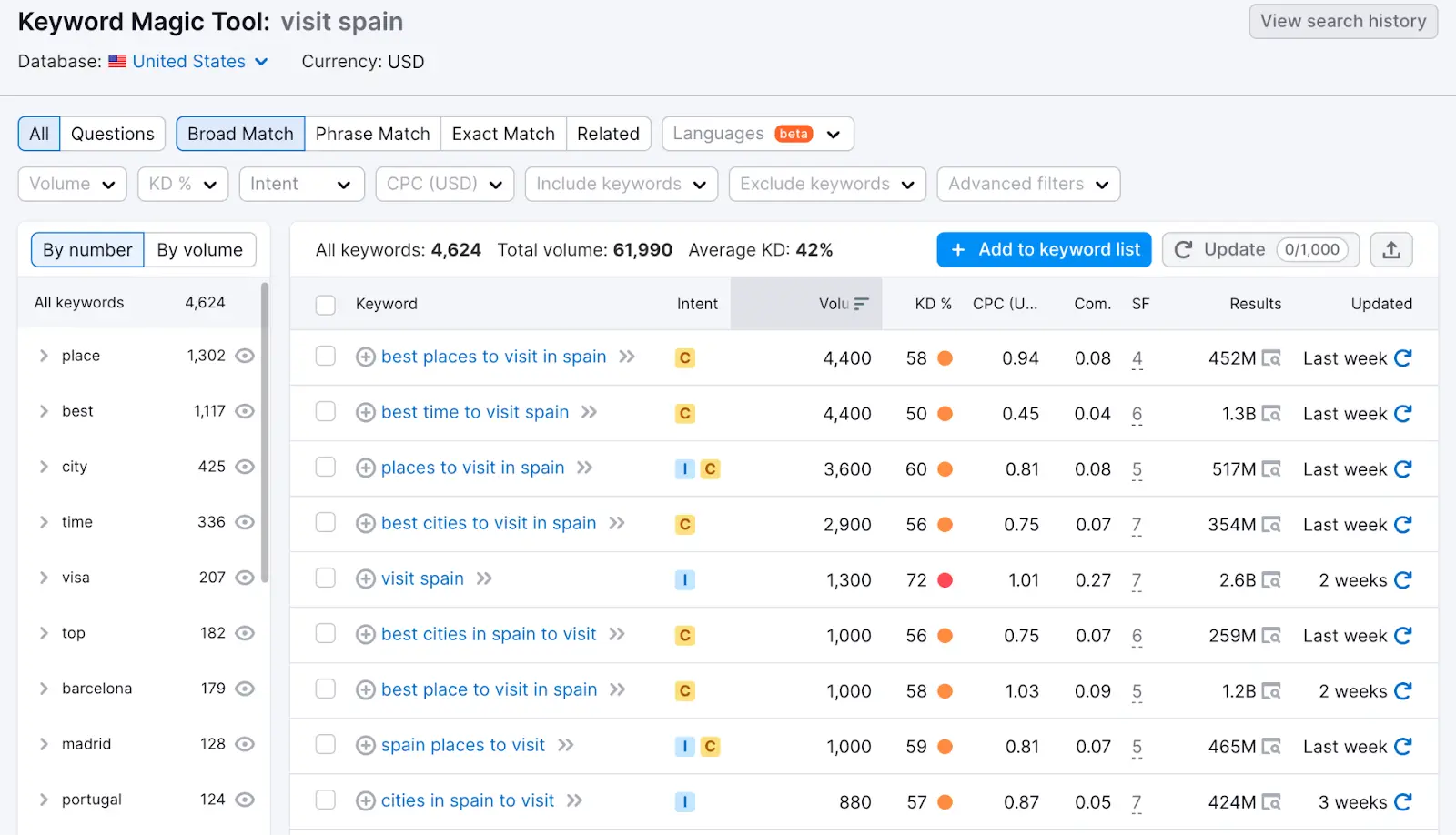Add best time to visit spain via plus icon
Viewport: 1456px width, 835px height.
365,412
